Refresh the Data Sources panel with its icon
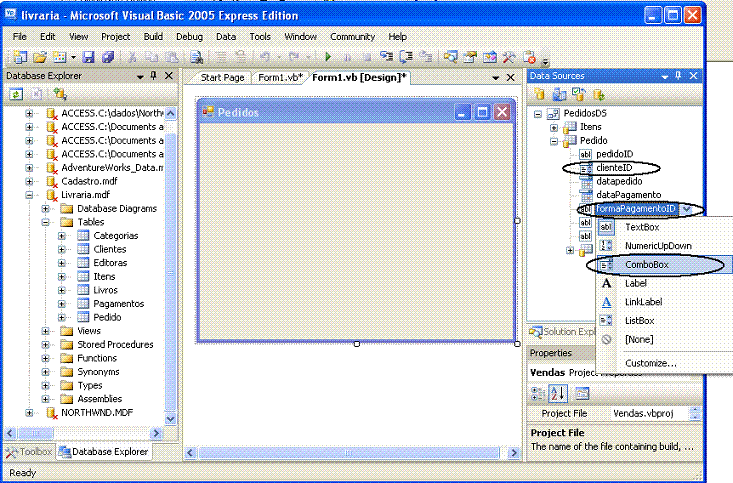Image resolution: width=733 pixels, height=483 pixels. 599,94
